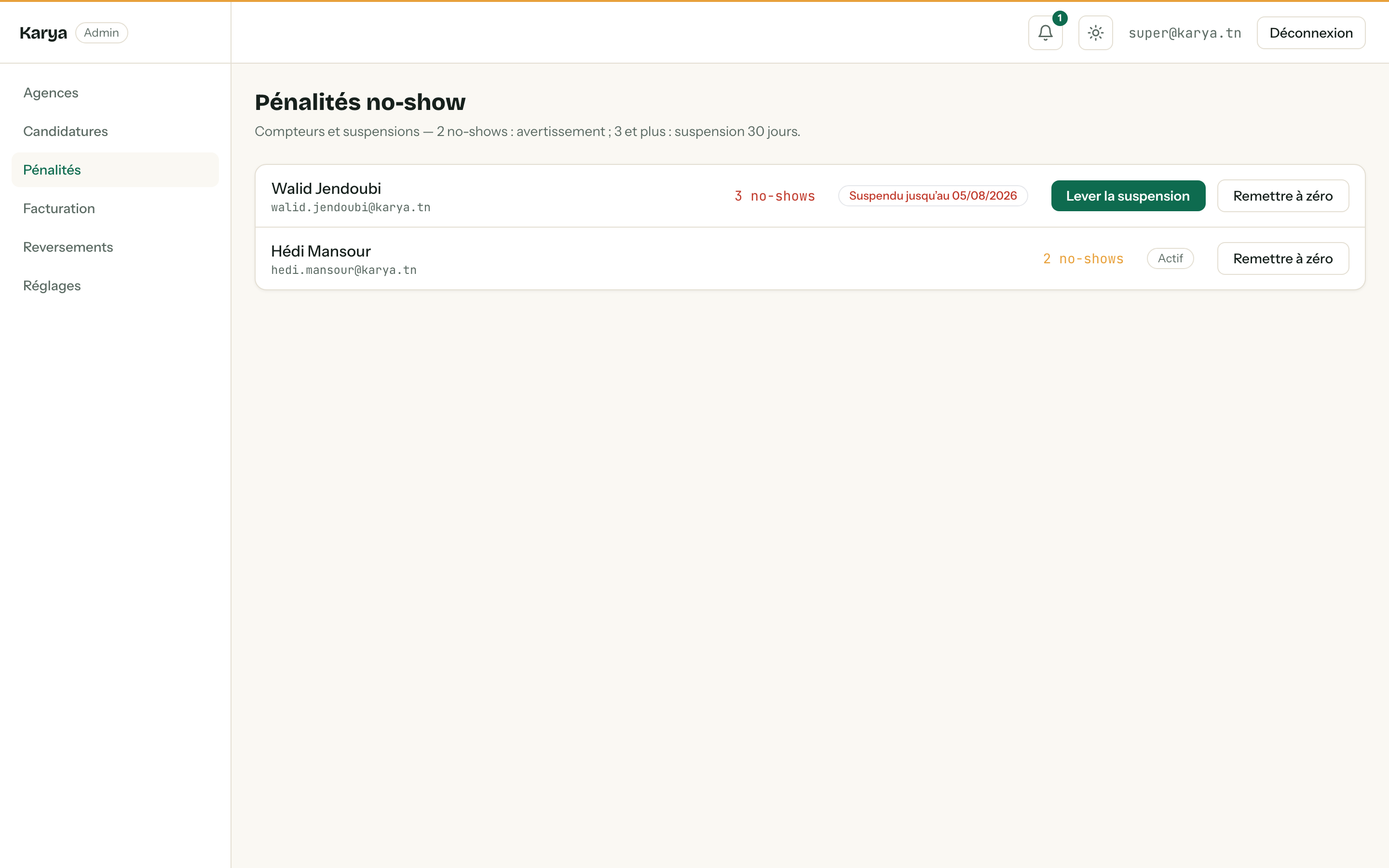Click the 3 no-shows counter
1389x868 pixels.
(x=775, y=196)
